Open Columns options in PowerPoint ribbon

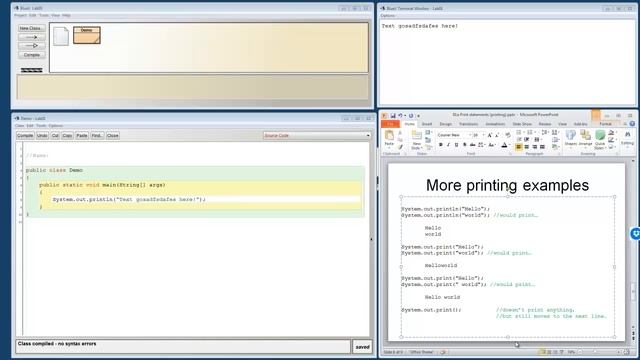(x=537, y=140)
